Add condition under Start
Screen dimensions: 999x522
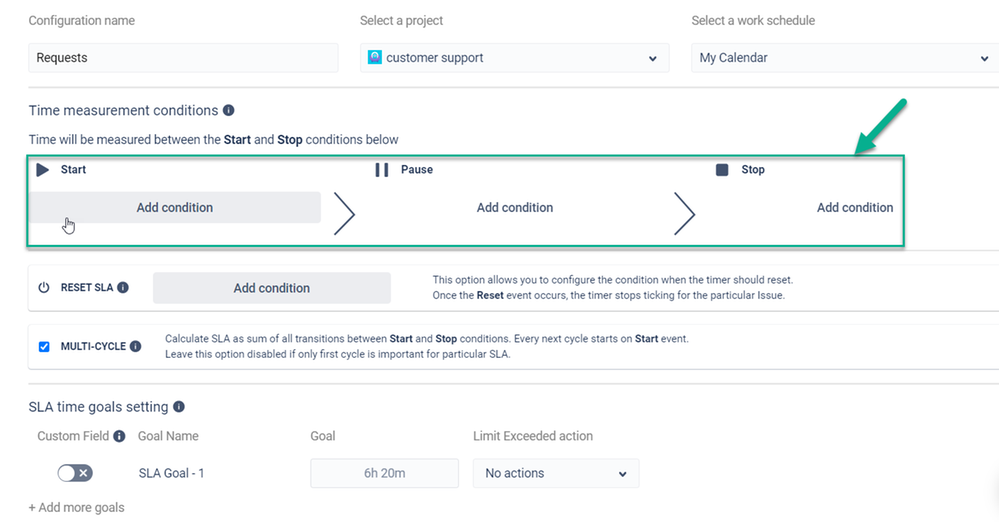click(175, 208)
